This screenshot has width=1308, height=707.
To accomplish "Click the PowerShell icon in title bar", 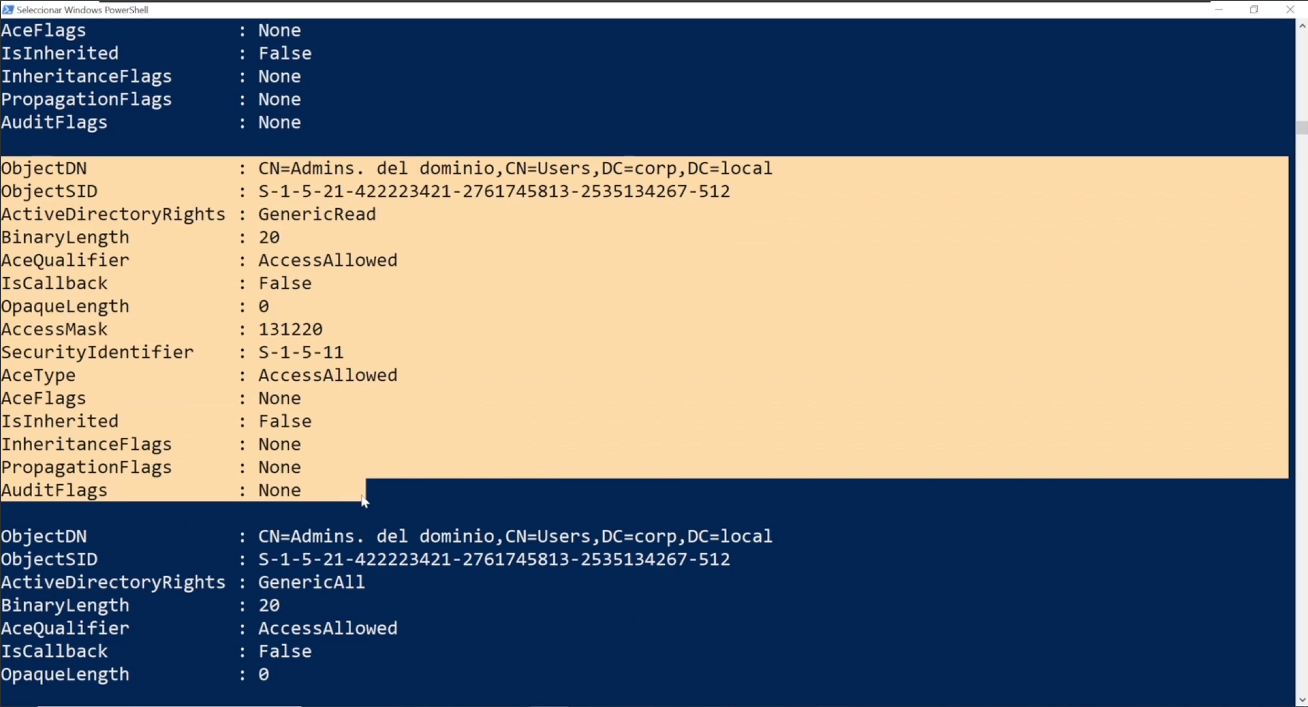I will [x=8, y=9].
